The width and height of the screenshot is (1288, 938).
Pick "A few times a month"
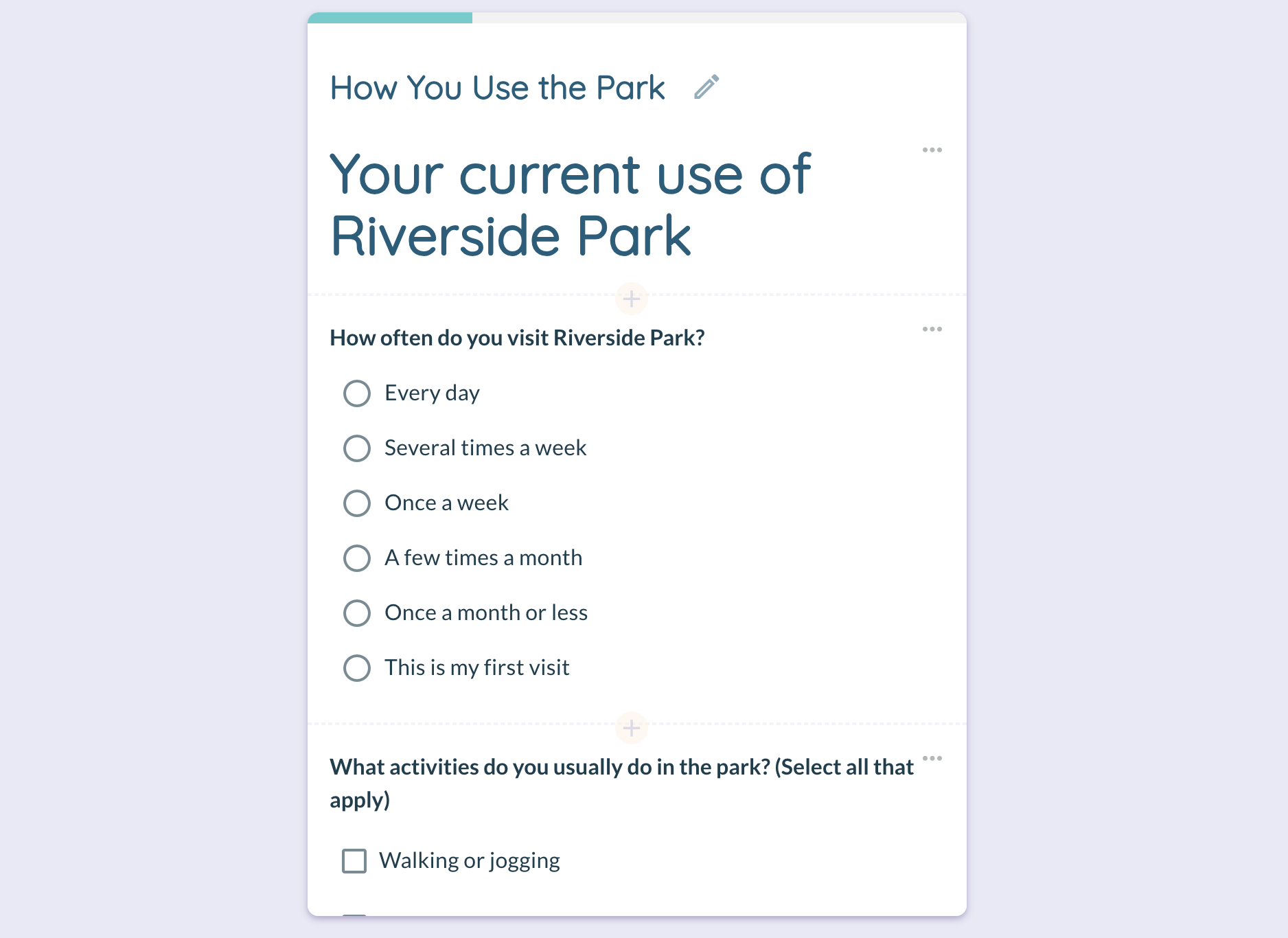pyautogui.click(x=357, y=558)
